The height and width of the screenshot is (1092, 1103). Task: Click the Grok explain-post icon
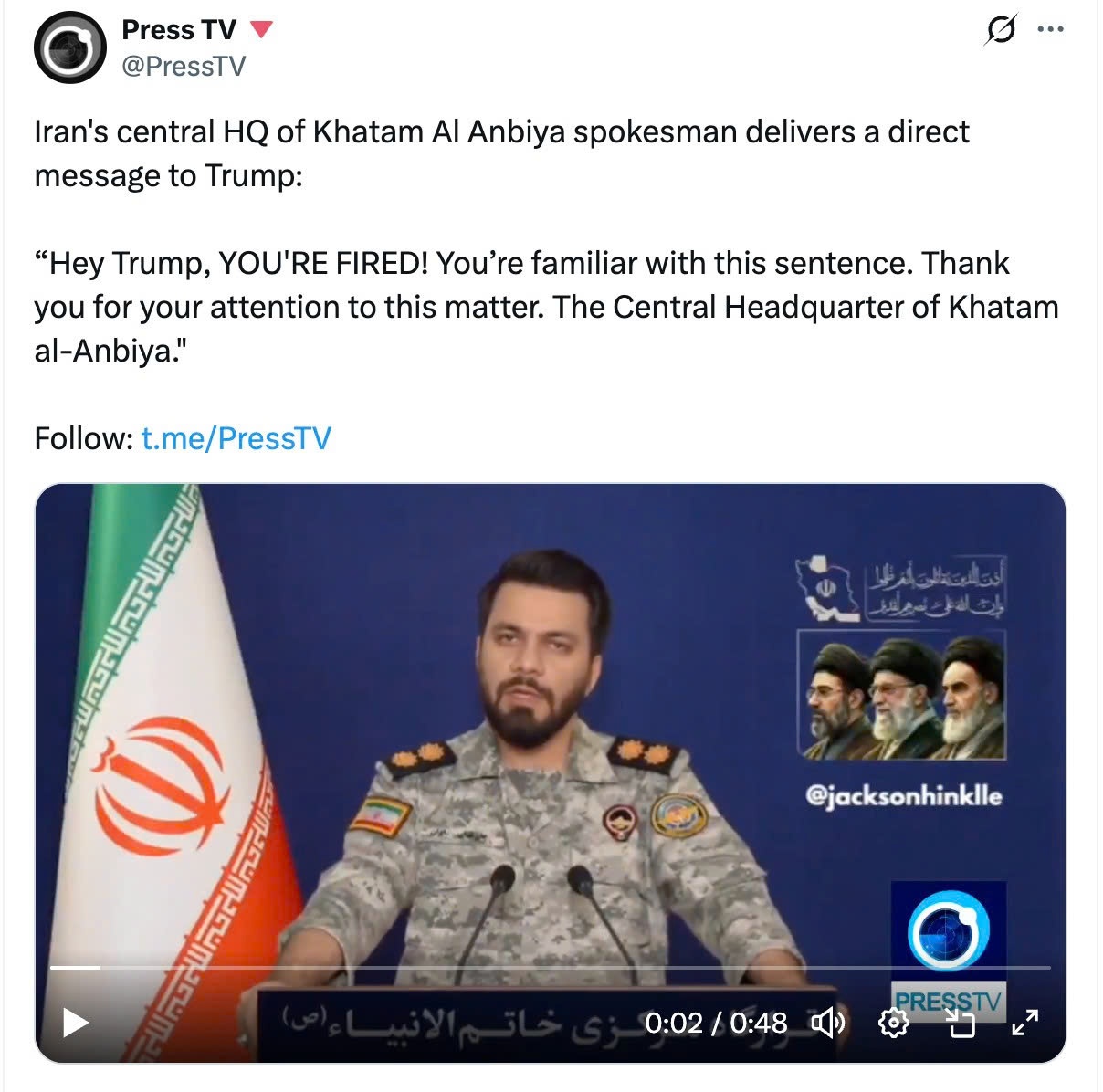pyautogui.click(x=1001, y=30)
